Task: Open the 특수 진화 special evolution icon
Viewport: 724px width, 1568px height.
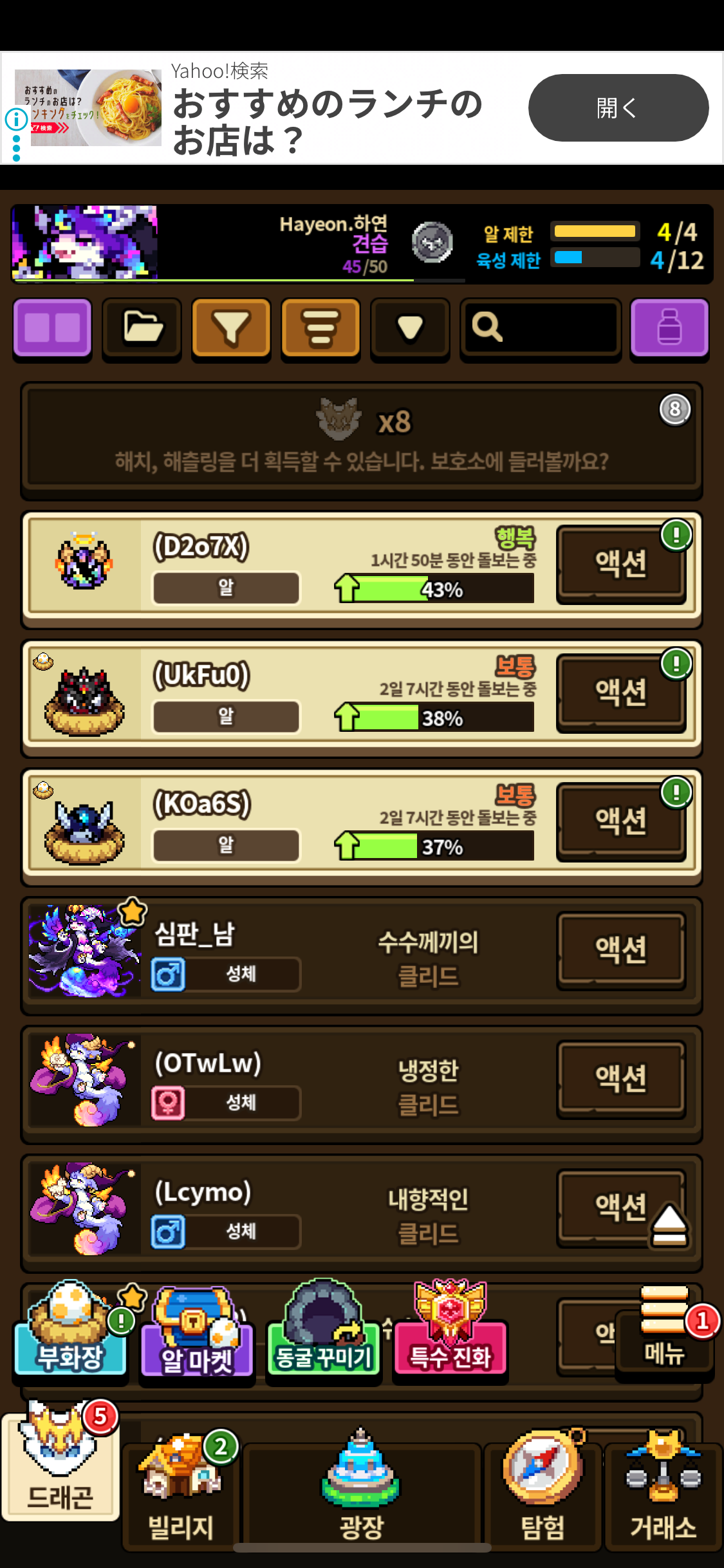Action: click(450, 1327)
